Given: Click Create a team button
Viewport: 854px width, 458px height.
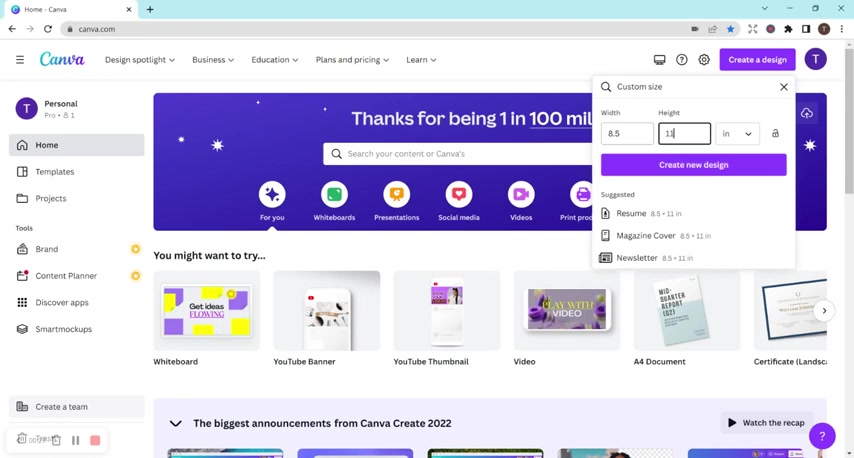Looking at the screenshot, I should click(x=77, y=407).
